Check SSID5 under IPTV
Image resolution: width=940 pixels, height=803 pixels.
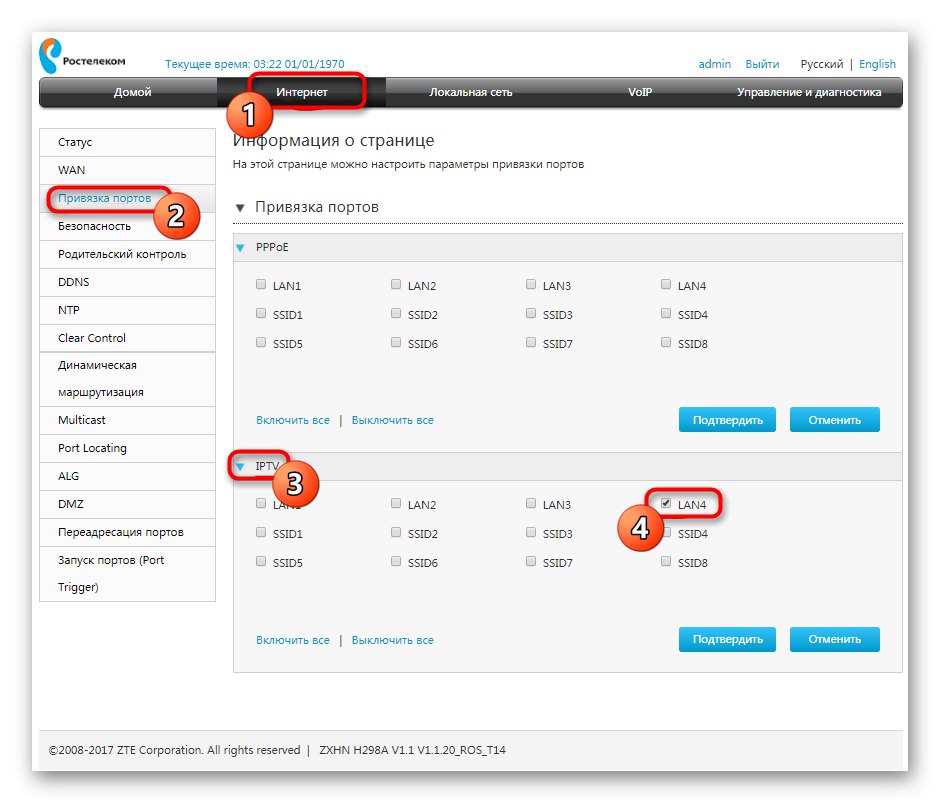pos(261,561)
